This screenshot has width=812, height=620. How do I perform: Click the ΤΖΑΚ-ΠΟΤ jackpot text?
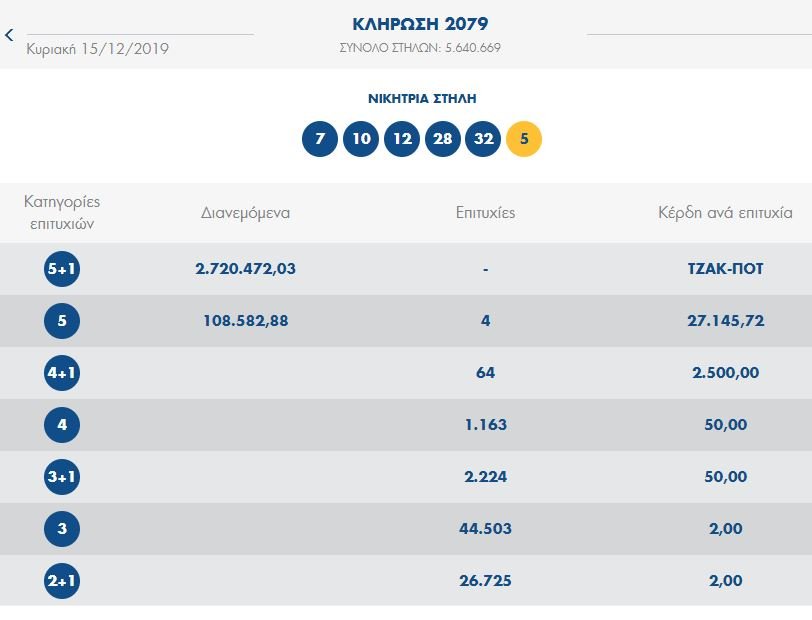click(x=725, y=269)
